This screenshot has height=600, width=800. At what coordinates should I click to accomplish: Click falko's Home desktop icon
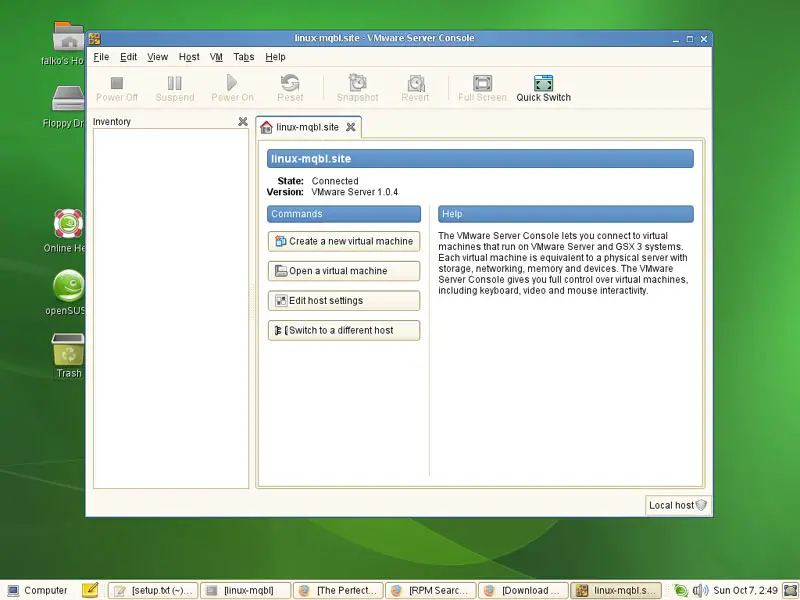click(x=68, y=36)
